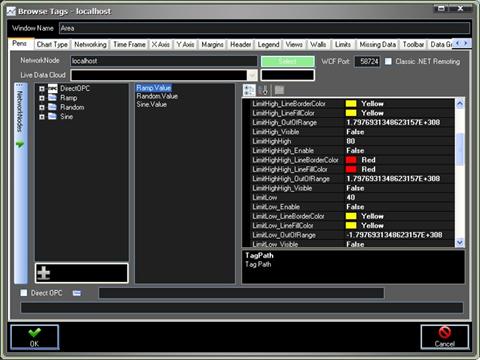The height and width of the screenshot is (360, 480).
Task: Click LimitHighHigh_LineFillColor red swatch
Action: (x=351, y=169)
